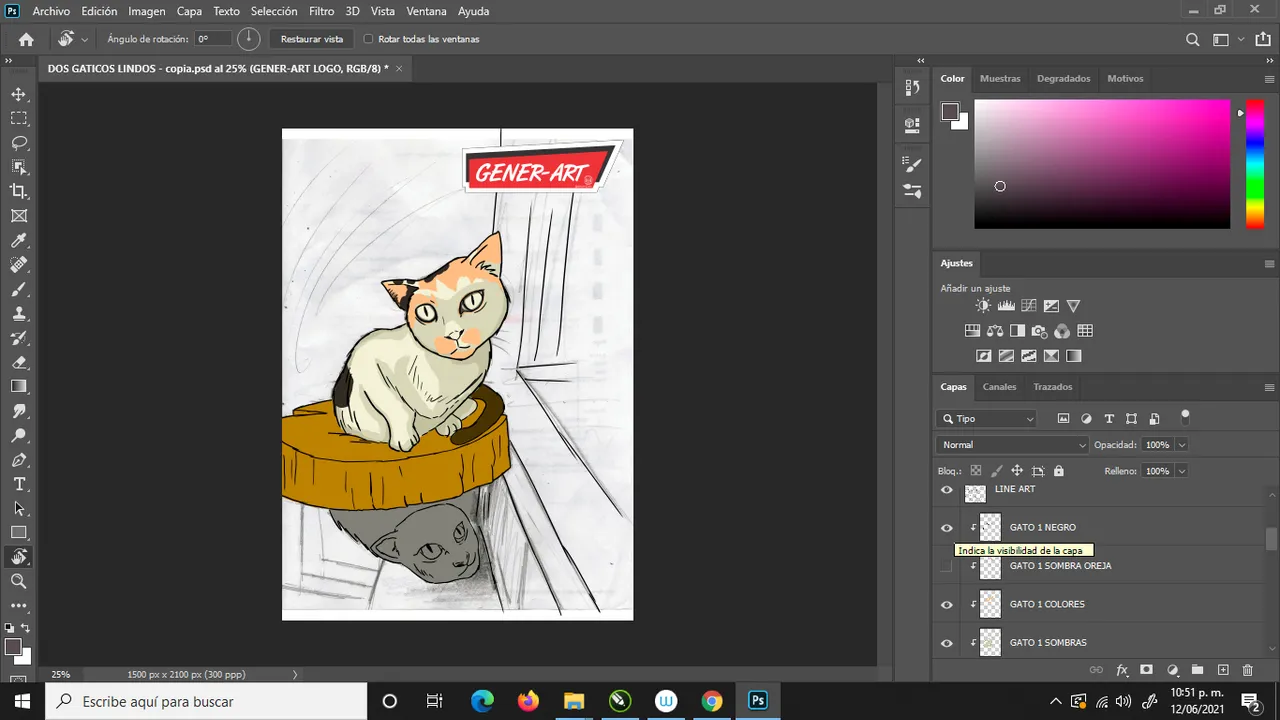Click the rotation angle input field
The height and width of the screenshot is (720, 1280).
coord(213,39)
